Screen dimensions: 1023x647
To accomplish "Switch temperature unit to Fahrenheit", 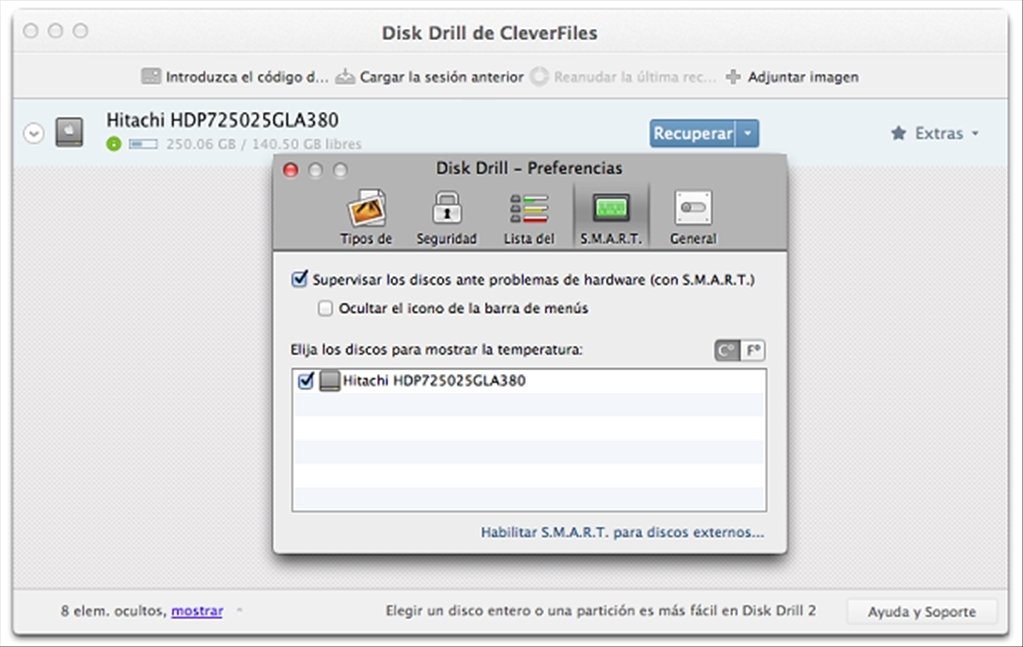I will (x=752, y=351).
